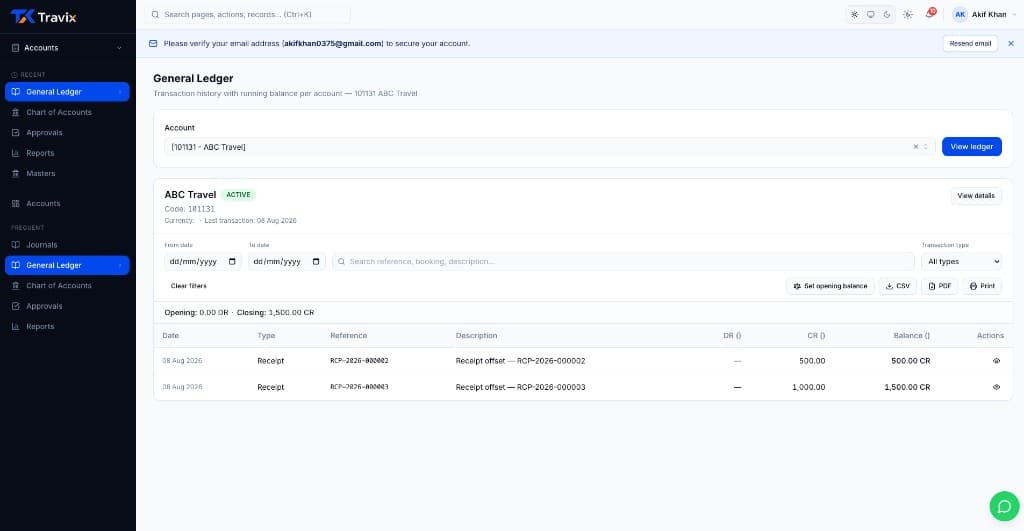The height and width of the screenshot is (531, 1024).
Task: Focus the global search box
Action: point(248,14)
